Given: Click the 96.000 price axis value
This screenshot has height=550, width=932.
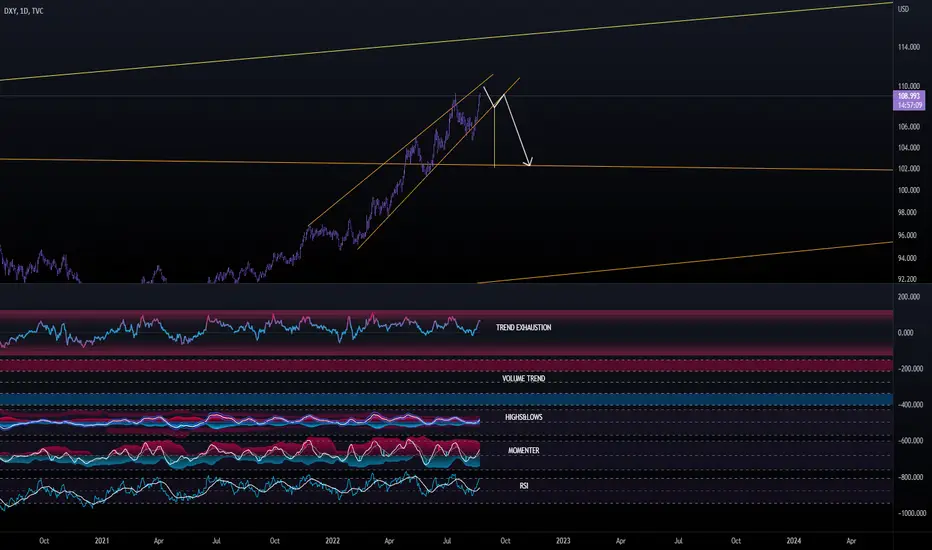Looking at the screenshot, I should point(907,235).
